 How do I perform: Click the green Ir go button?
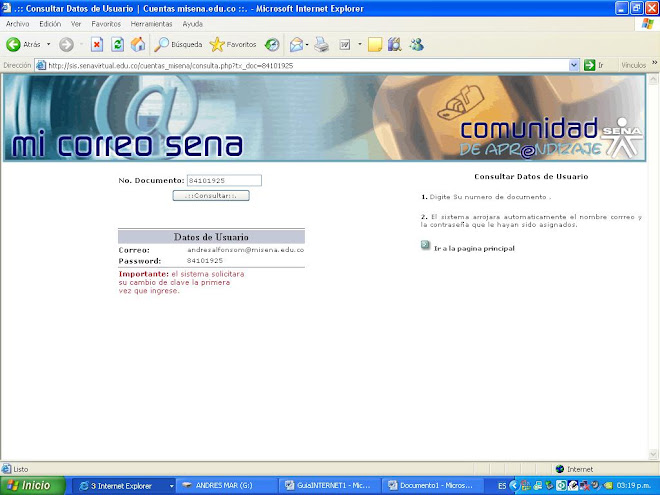(594, 65)
